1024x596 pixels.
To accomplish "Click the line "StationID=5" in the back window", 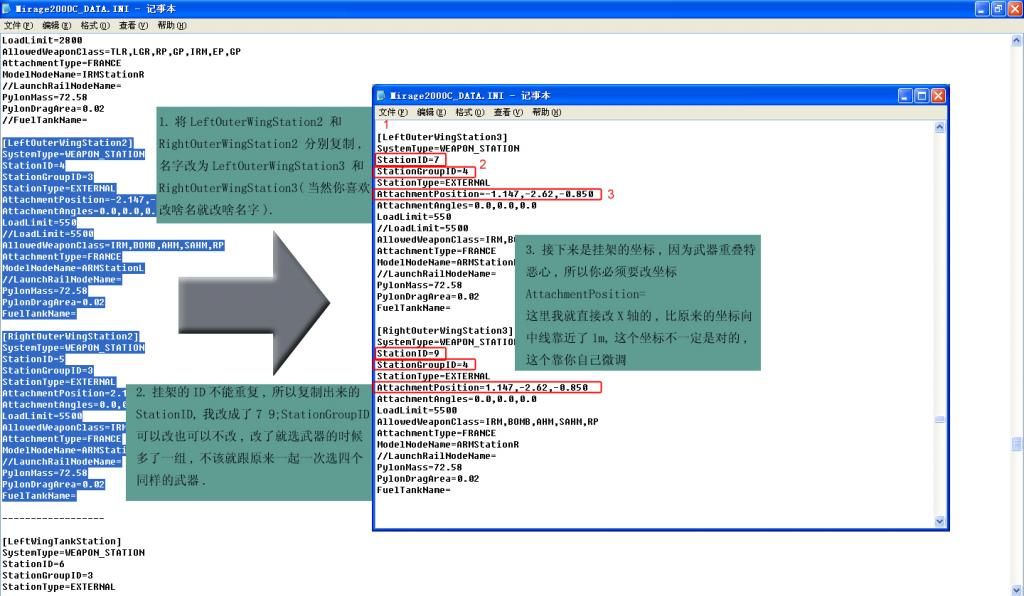I will (x=33, y=360).
